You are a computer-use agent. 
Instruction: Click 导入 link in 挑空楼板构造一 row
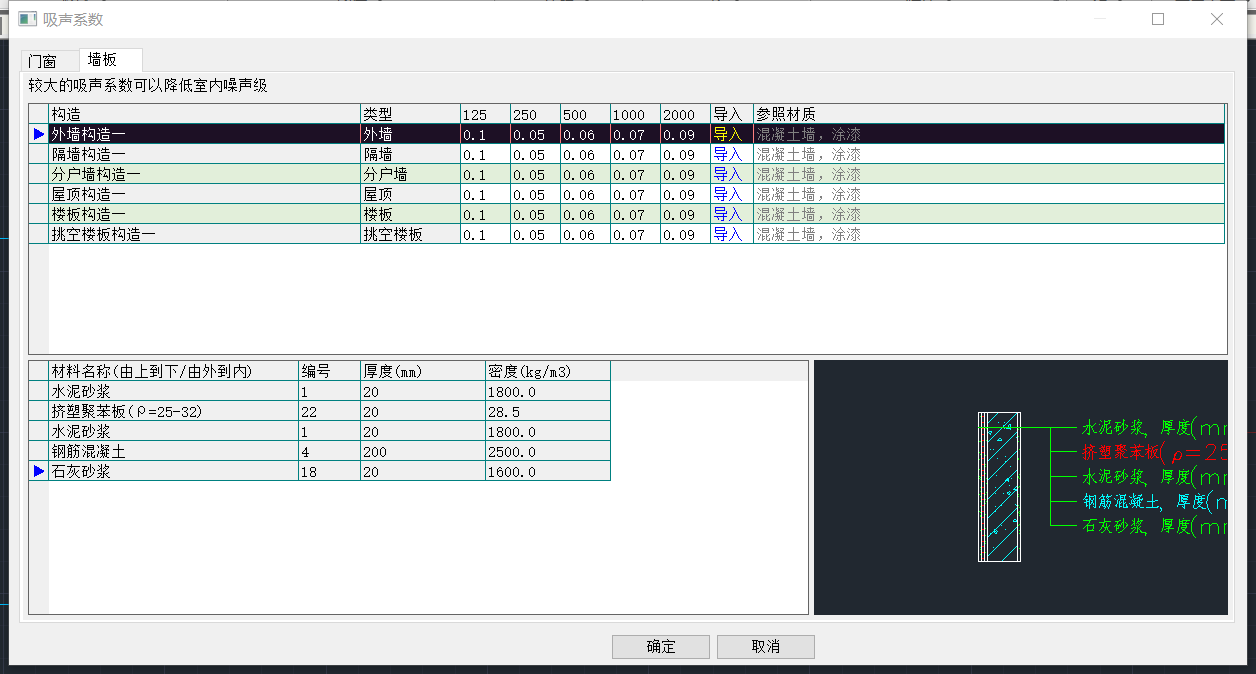pos(727,234)
